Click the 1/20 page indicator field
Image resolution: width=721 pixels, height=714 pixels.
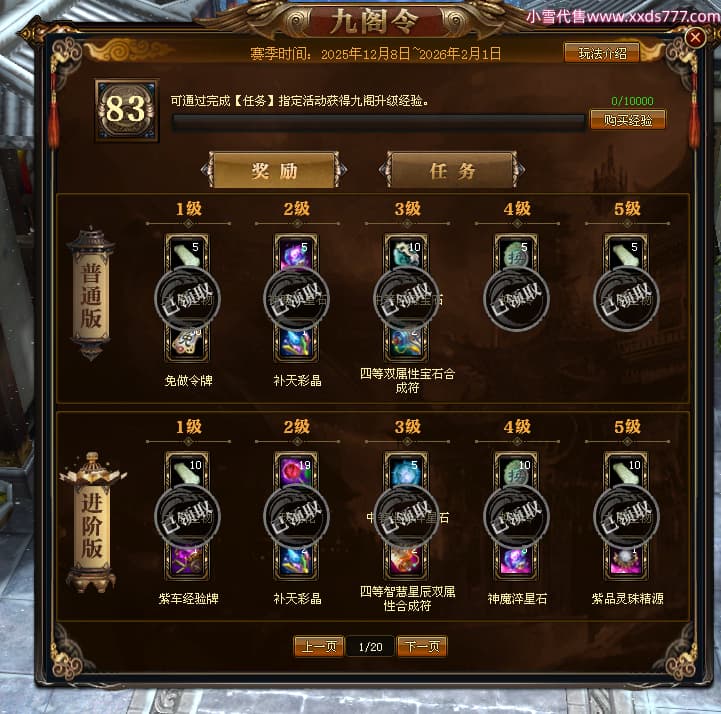pos(370,647)
